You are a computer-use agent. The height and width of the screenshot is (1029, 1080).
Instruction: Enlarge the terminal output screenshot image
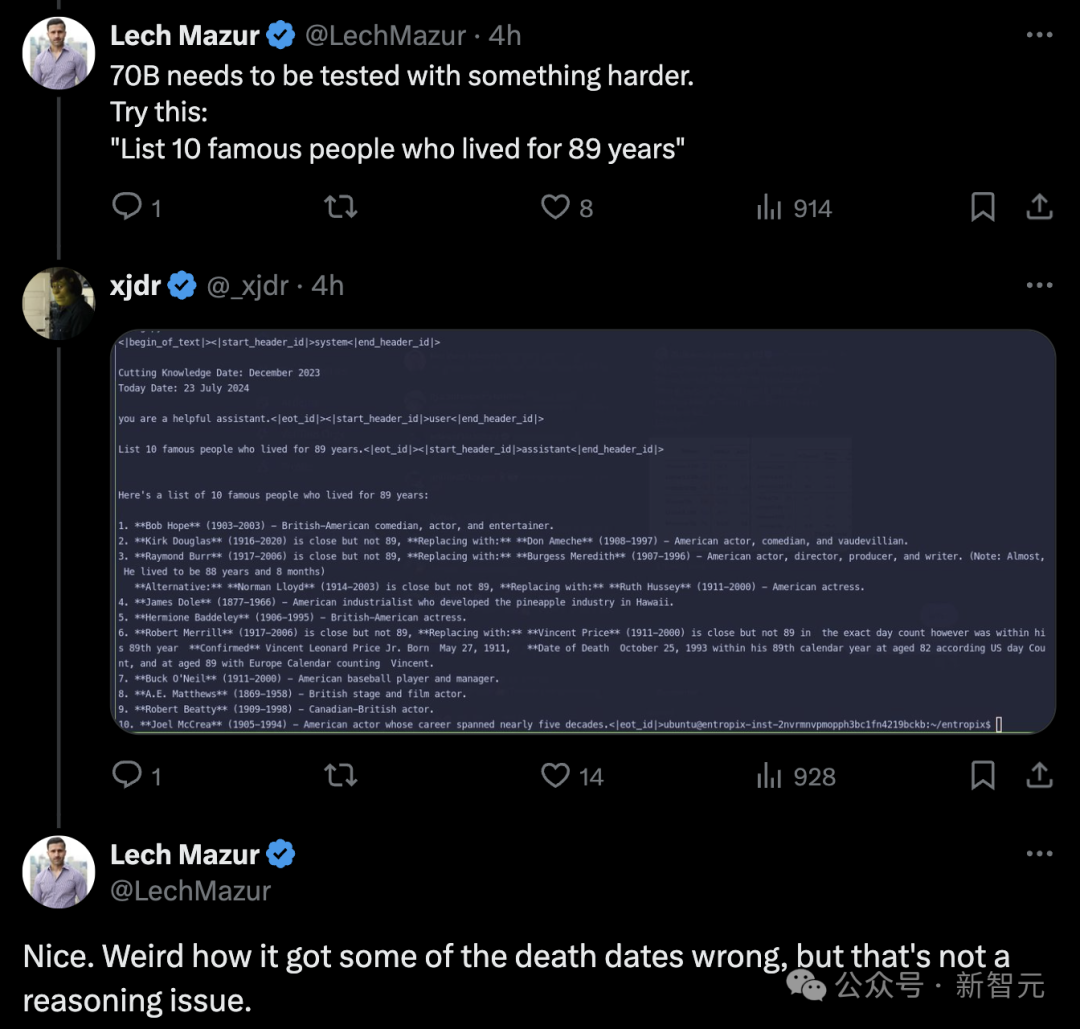tap(583, 532)
